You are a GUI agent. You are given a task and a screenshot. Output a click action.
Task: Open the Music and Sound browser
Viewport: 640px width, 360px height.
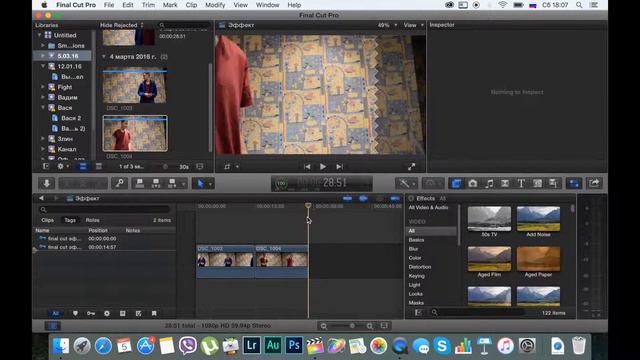click(x=489, y=183)
